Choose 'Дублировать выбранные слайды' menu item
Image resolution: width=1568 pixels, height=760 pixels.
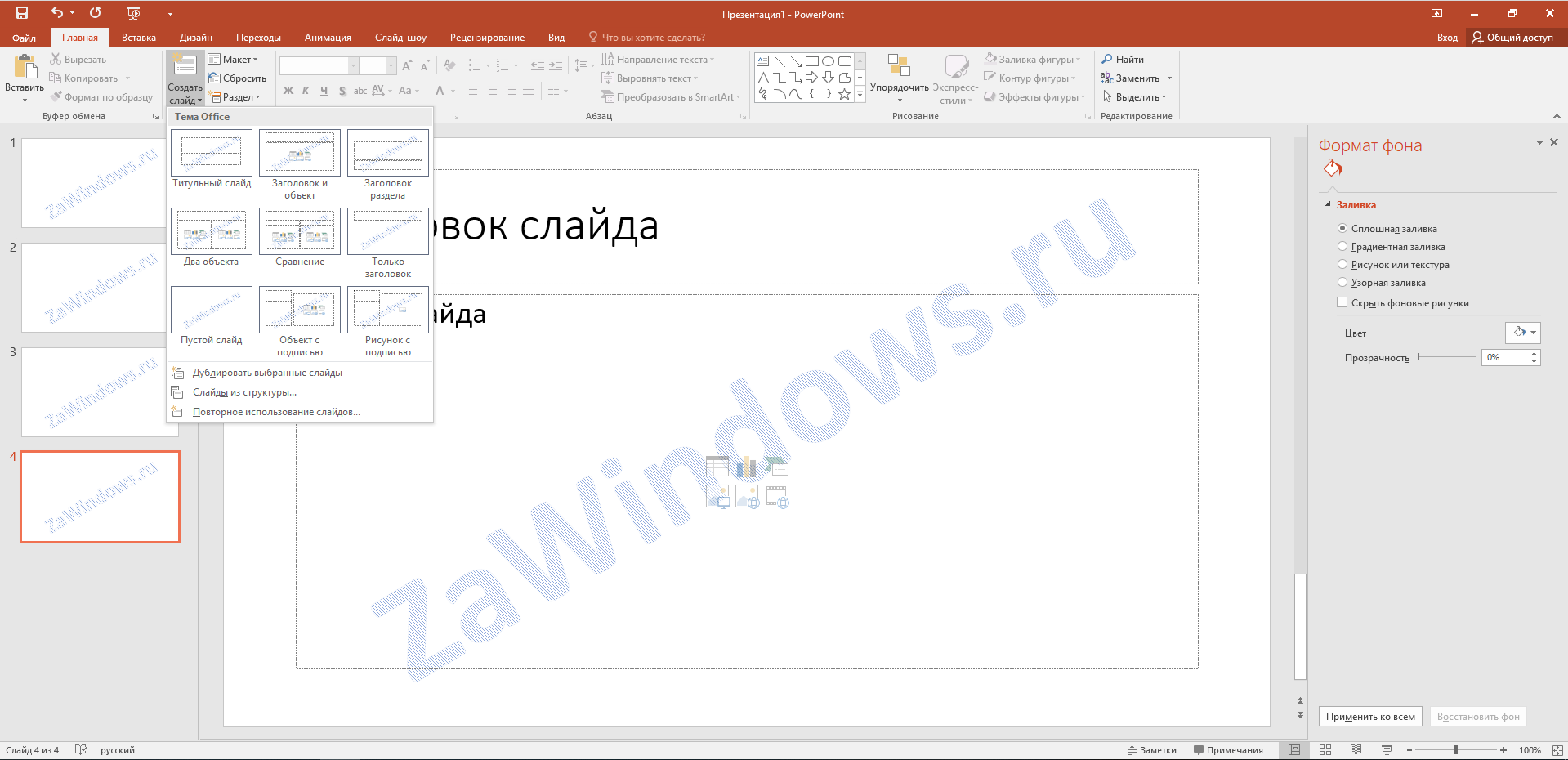click(x=267, y=373)
